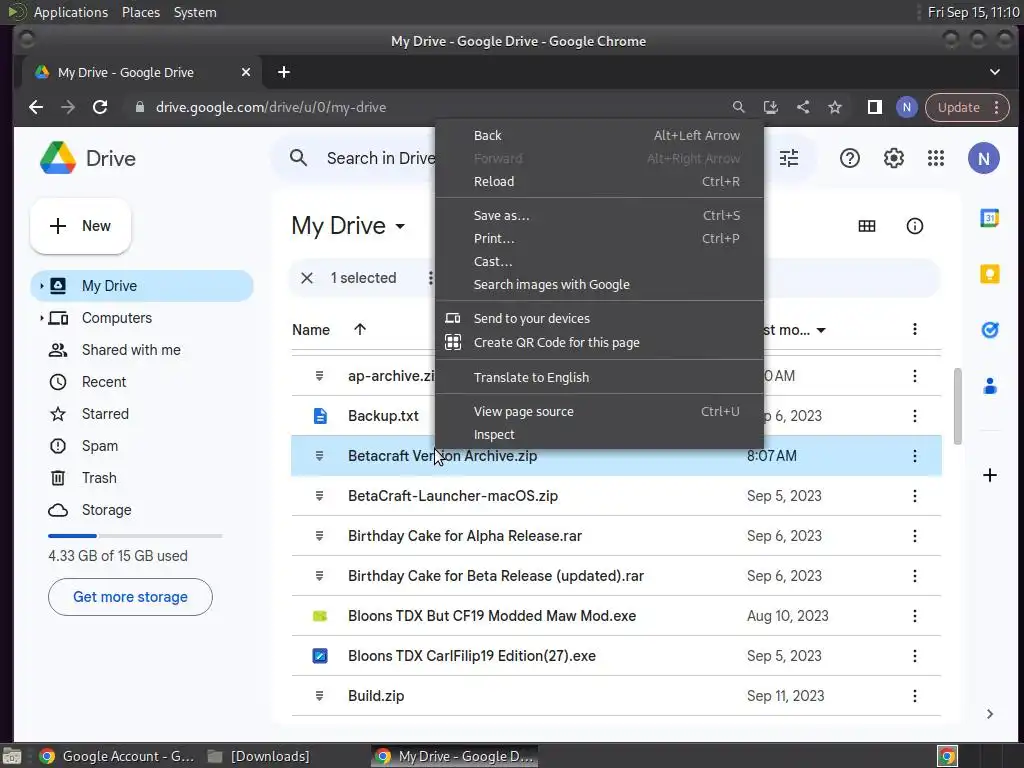Go back in Chrome toolbar
This screenshot has height=768, width=1024.
pos(36,107)
